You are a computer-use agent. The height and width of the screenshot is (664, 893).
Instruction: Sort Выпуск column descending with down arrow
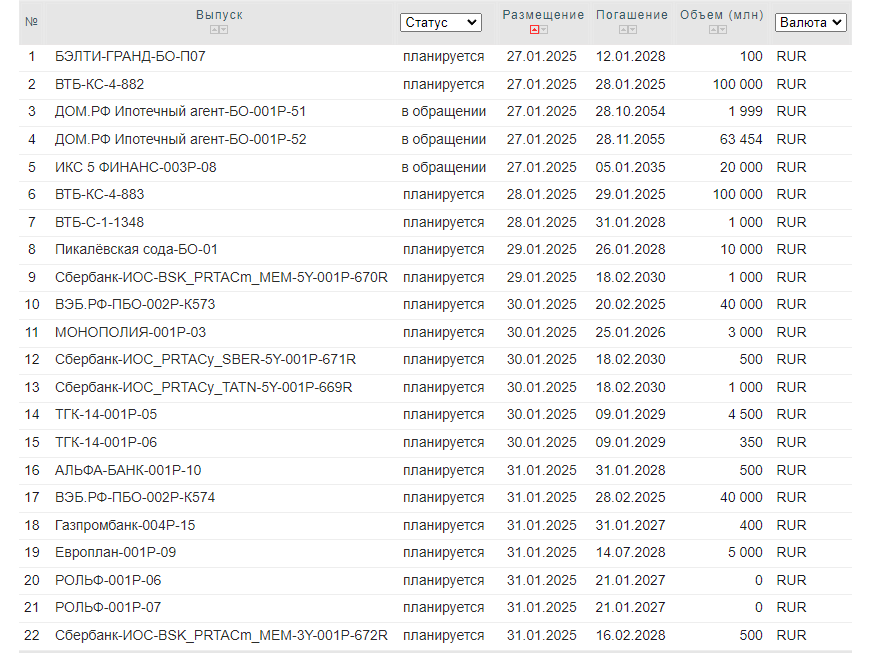point(224,30)
